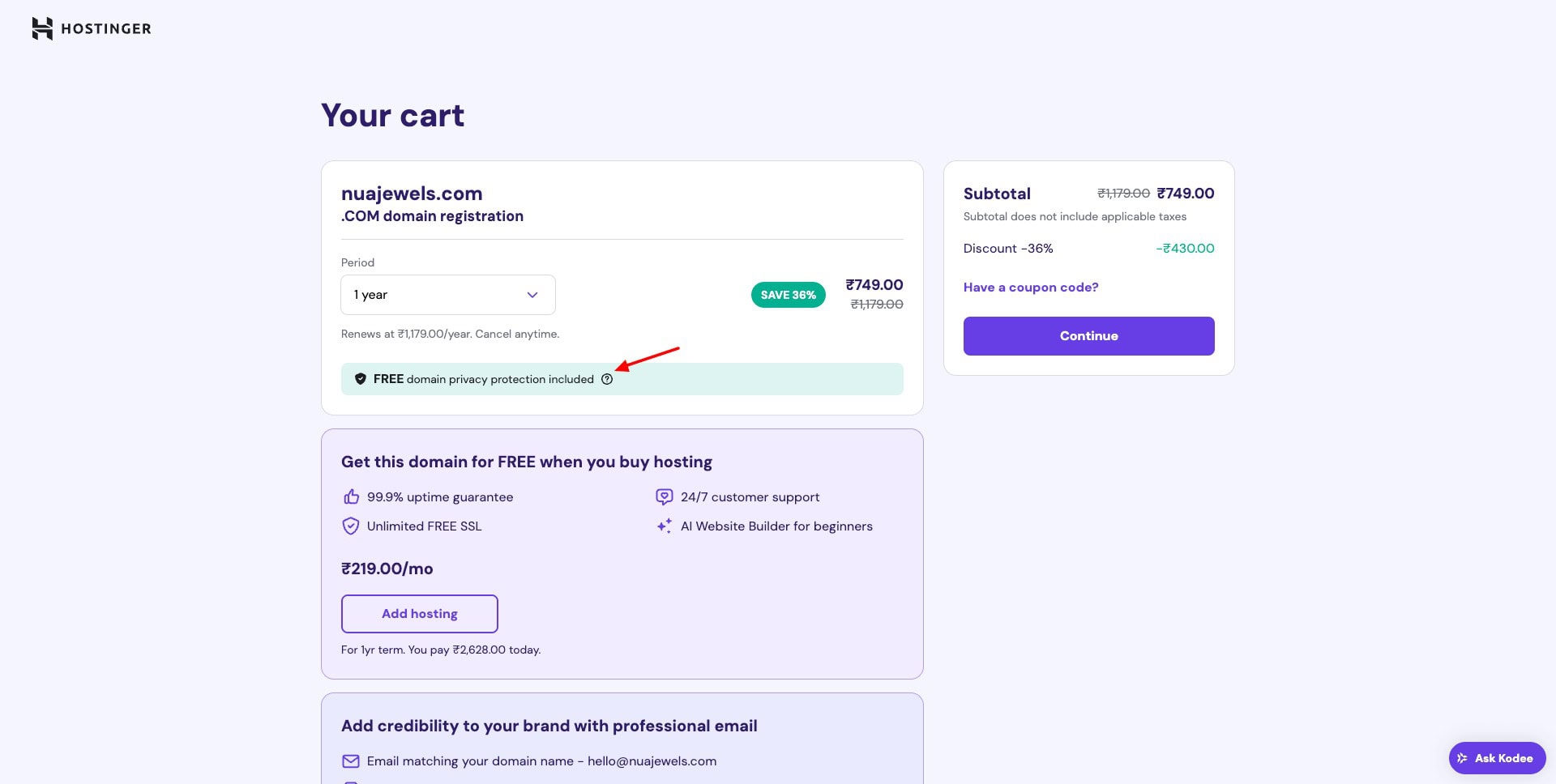Click the Unlimited FREE SSL shield icon
Screen dimensions: 1556x784
tap(351, 526)
